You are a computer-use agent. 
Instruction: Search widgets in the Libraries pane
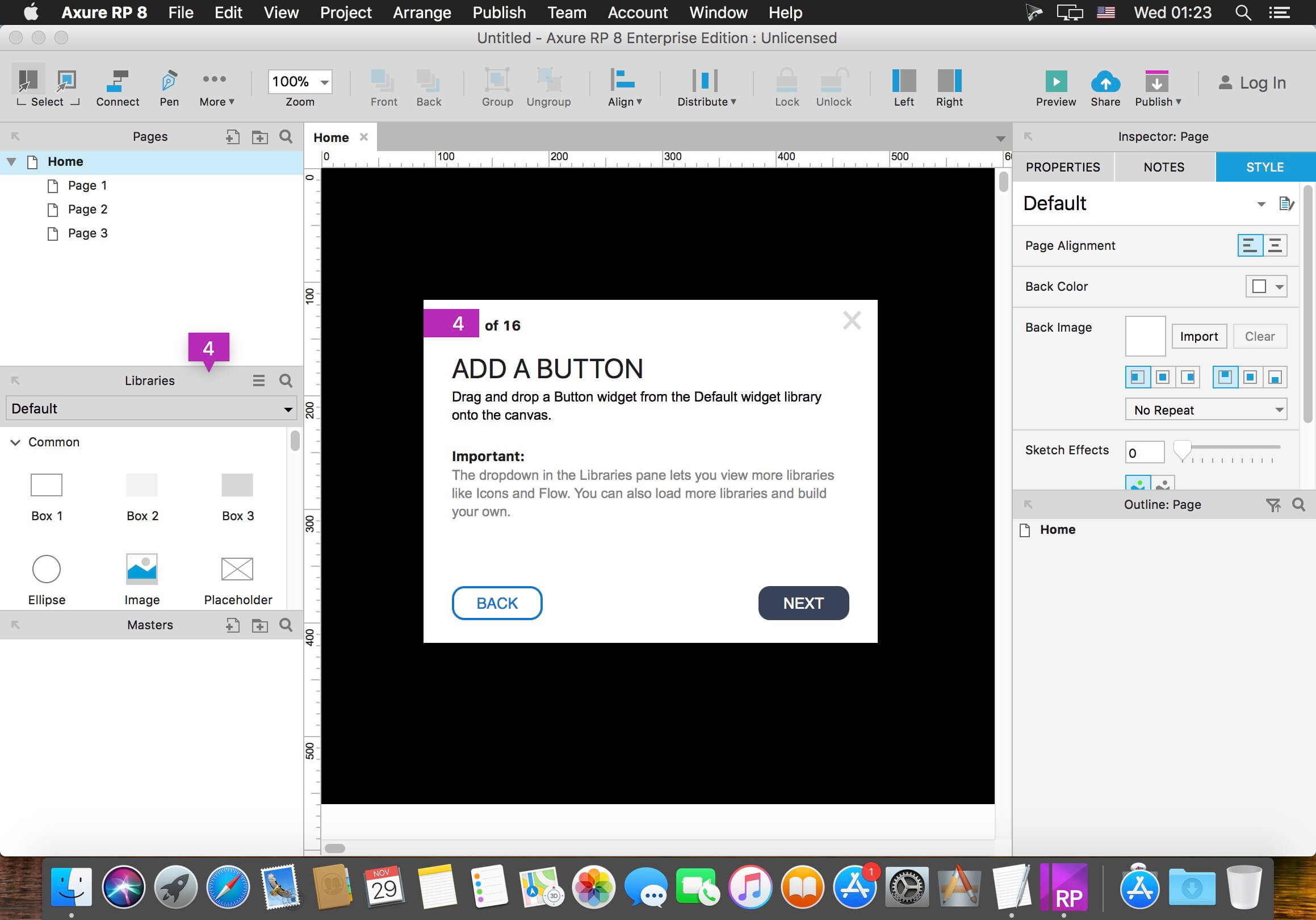coord(286,380)
